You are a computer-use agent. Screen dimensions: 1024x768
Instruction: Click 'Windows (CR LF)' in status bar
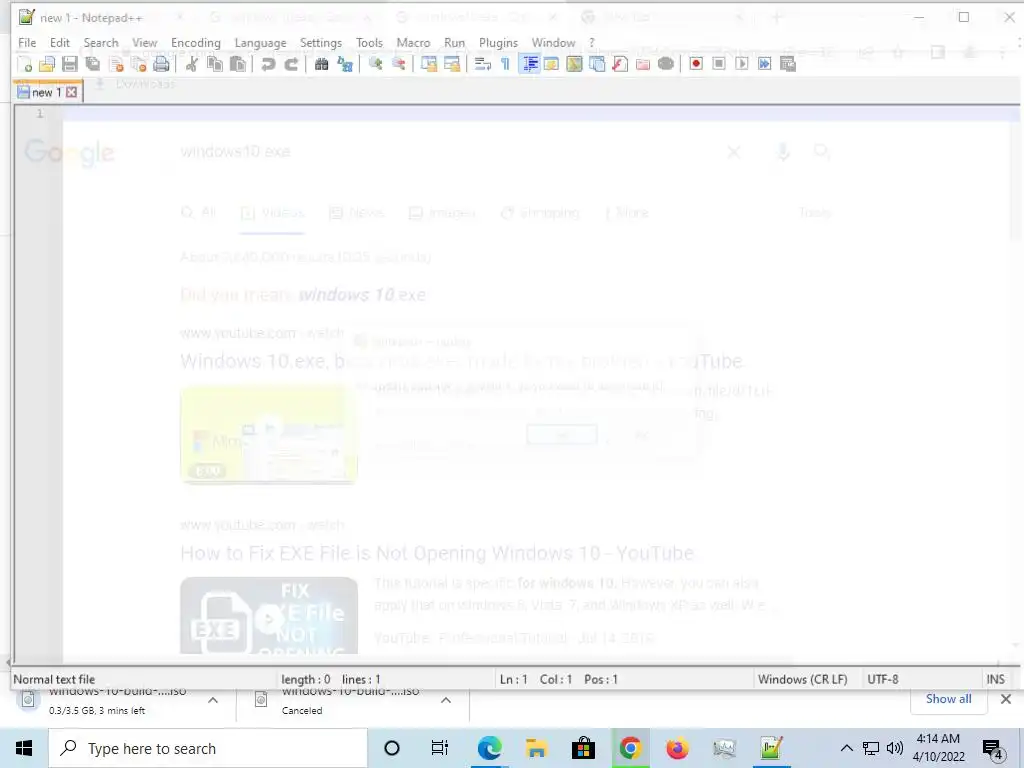(x=803, y=679)
